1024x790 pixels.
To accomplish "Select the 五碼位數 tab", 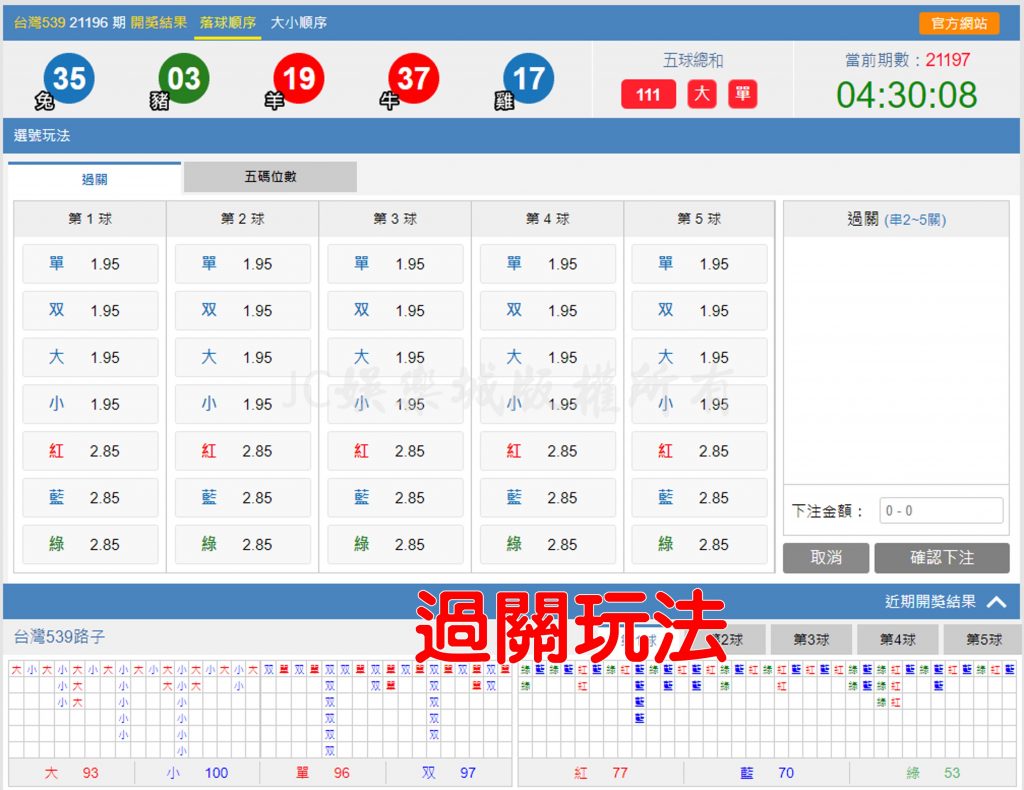I will tap(270, 176).
